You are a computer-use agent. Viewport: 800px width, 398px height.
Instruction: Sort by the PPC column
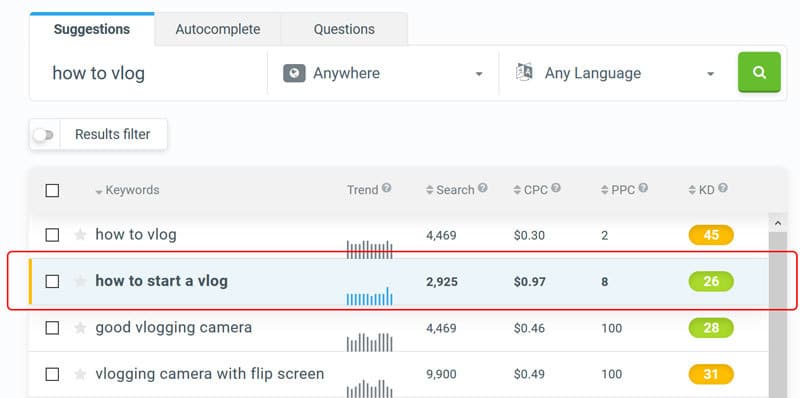[x=618, y=190]
